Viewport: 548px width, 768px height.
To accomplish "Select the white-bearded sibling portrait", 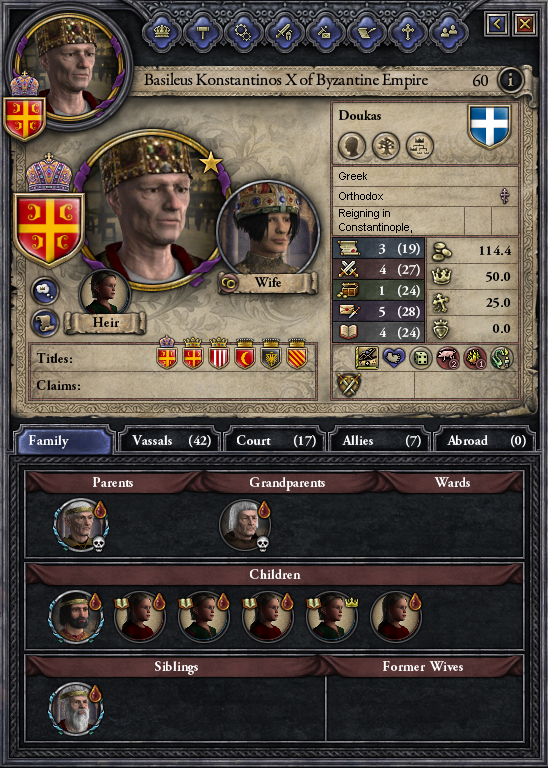I will click(x=75, y=709).
